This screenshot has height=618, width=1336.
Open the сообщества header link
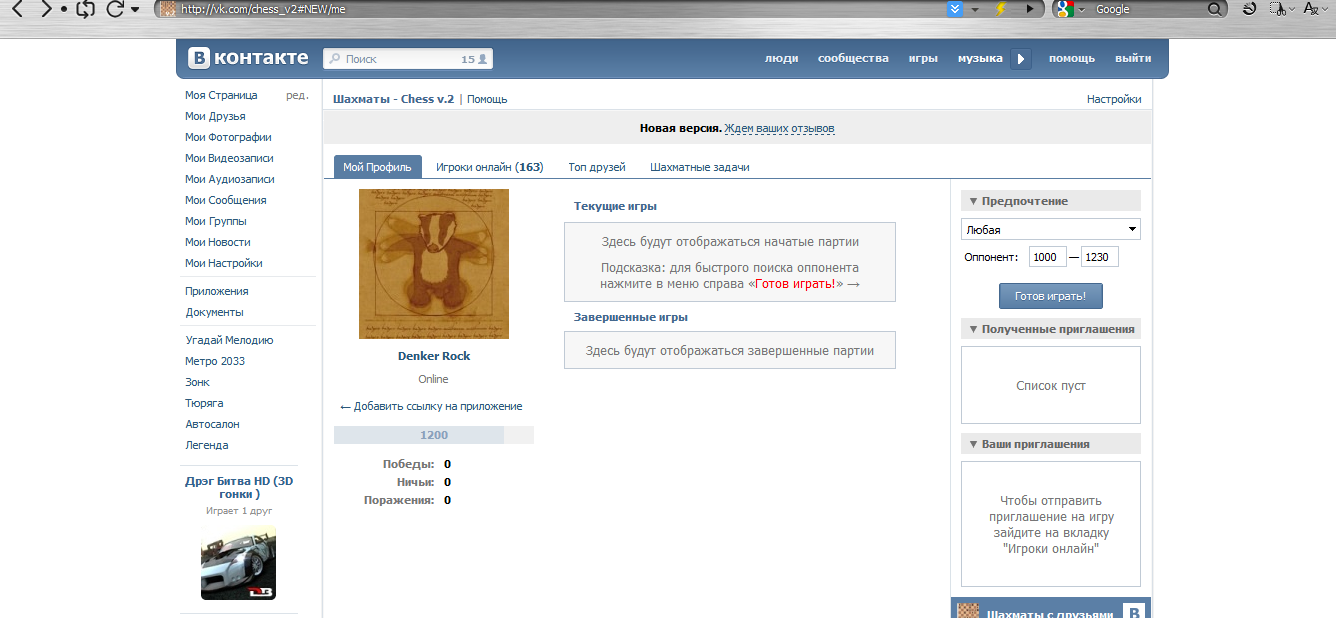click(853, 58)
